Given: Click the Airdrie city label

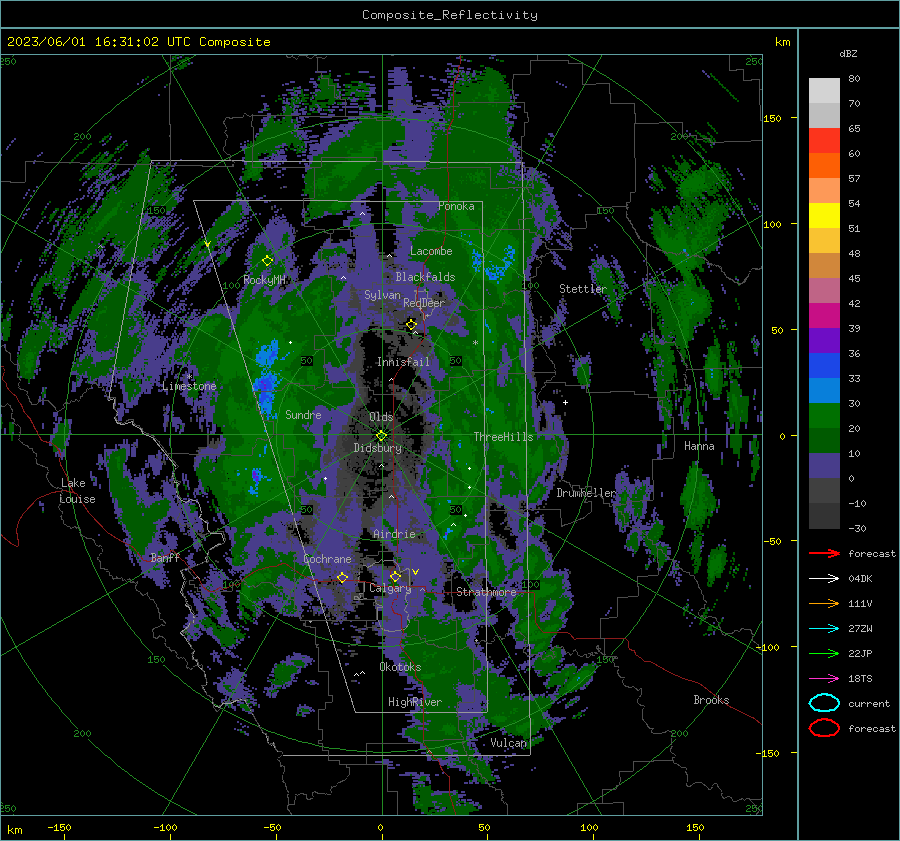Looking at the screenshot, I should (394, 534).
